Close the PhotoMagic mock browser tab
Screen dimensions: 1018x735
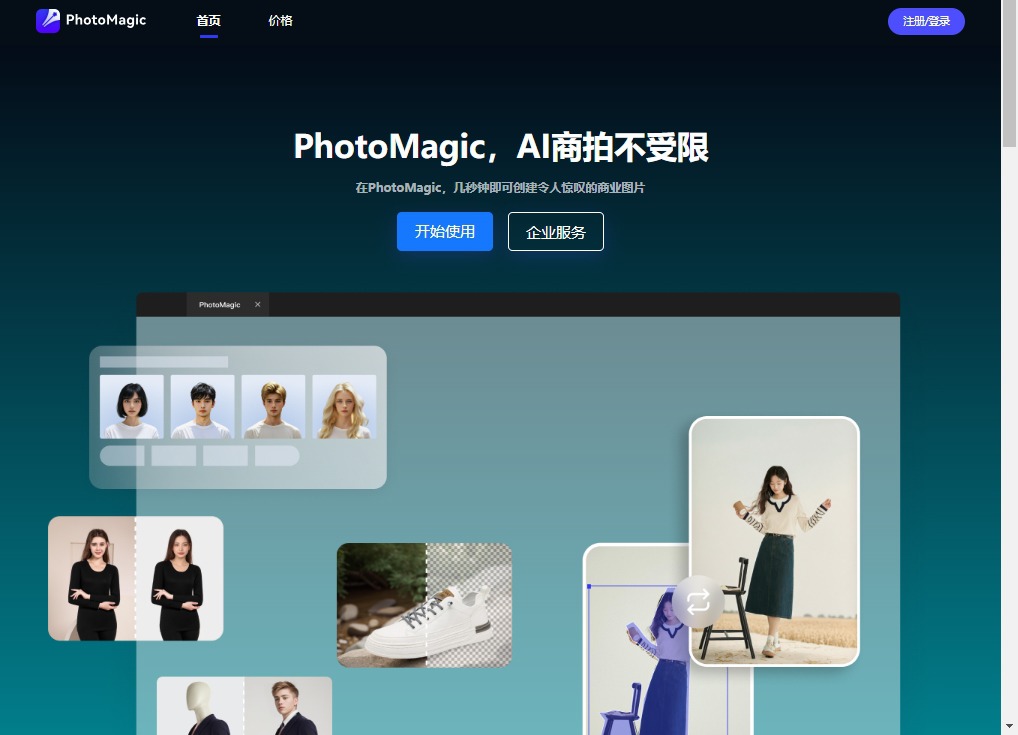[258, 305]
